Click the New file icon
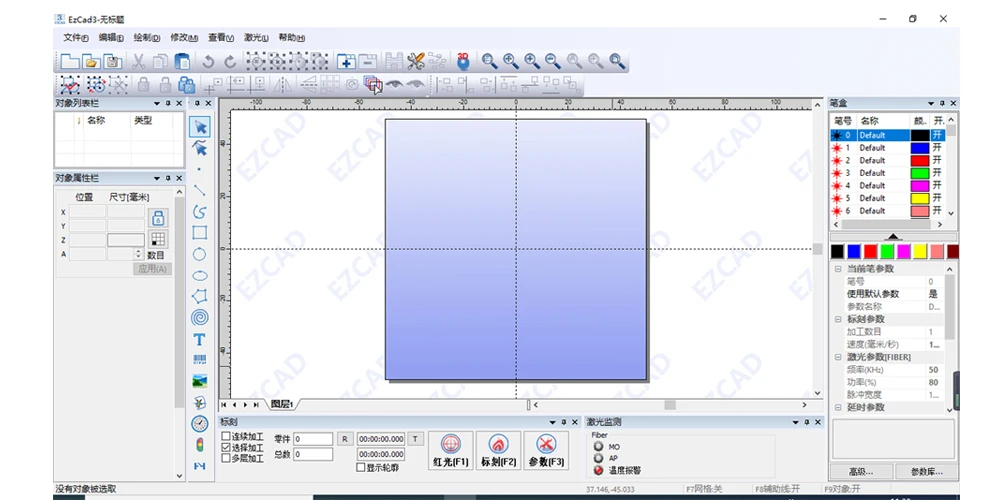This screenshot has height=500, width=1000. coord(70,61)
